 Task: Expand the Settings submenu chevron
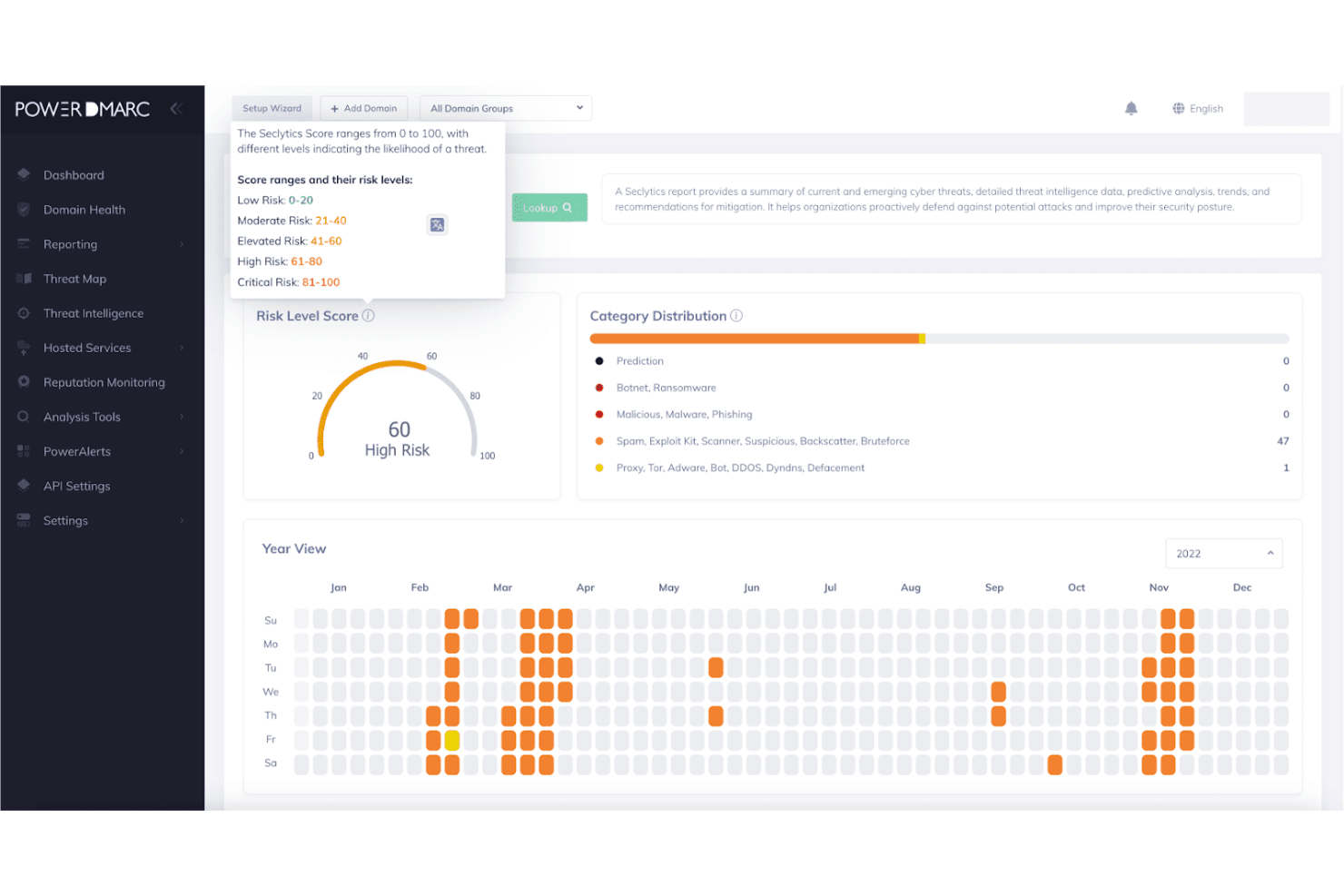[x=182, y=520]
